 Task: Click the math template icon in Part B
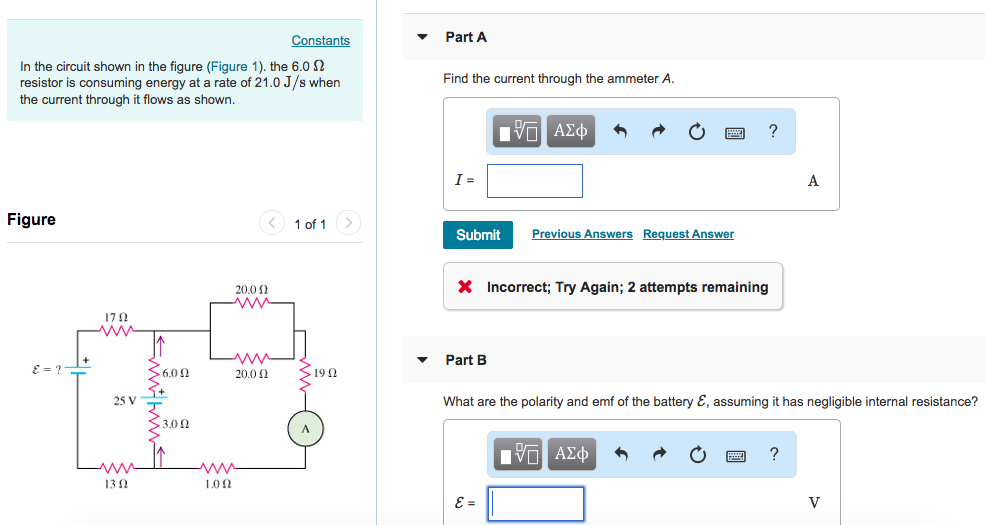click(x=520, y=454)
